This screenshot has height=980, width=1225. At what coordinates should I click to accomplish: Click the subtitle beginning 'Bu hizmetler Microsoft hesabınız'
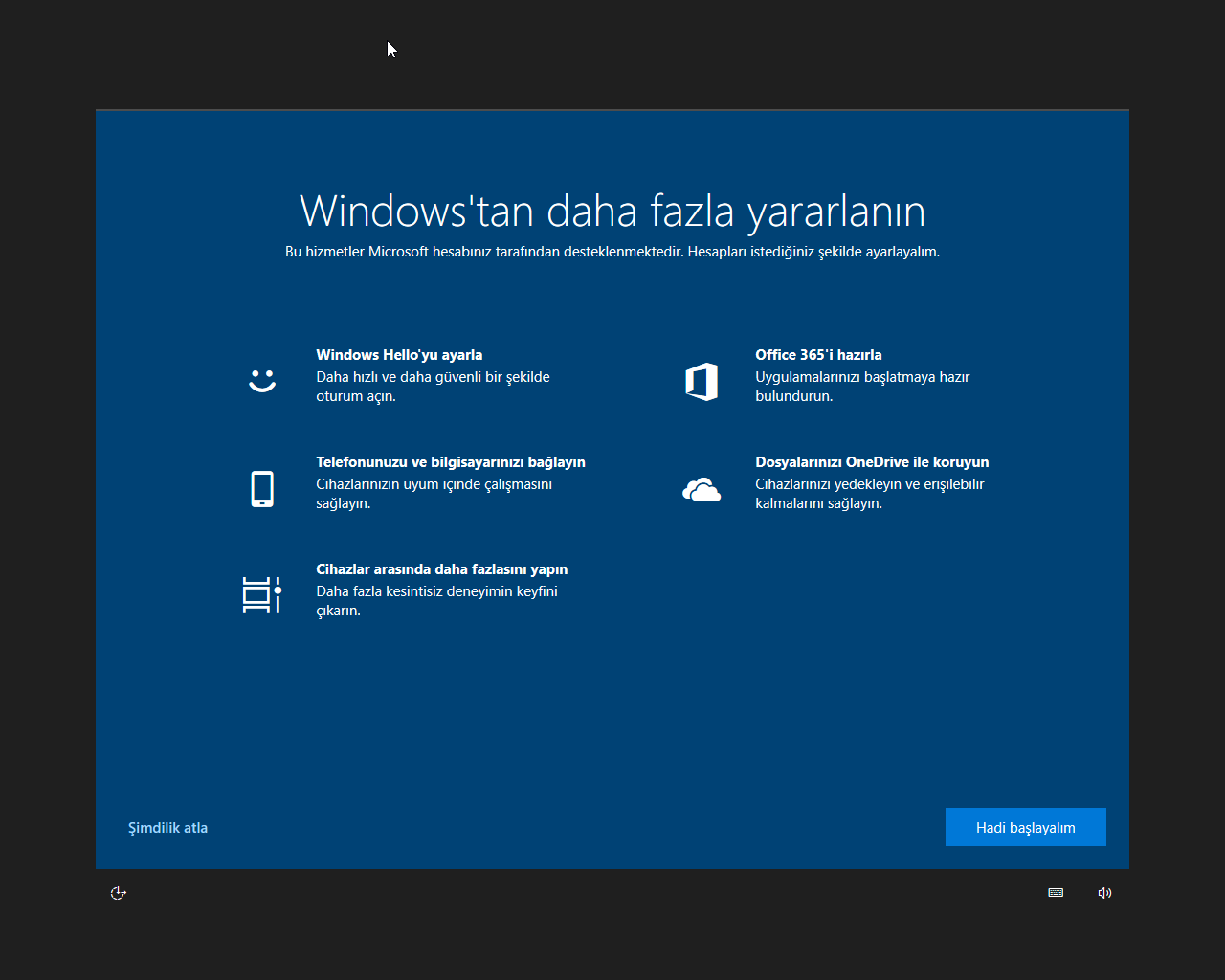612,252
